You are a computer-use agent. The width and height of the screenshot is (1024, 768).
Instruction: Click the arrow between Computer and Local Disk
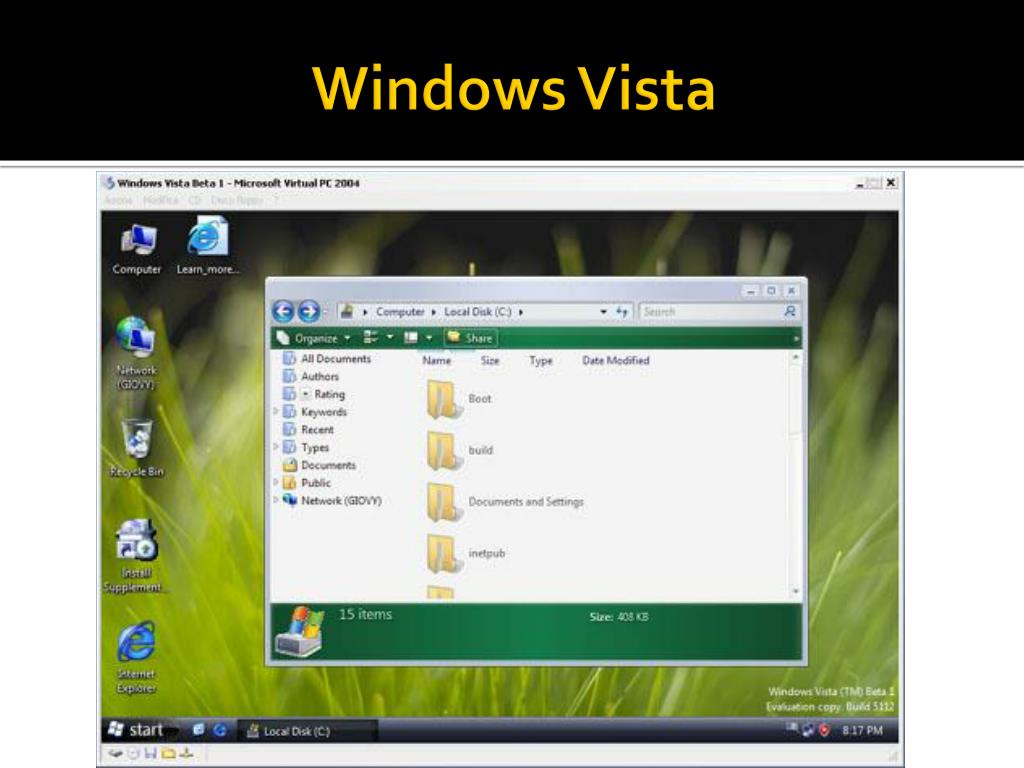click(x=434, y=312)
